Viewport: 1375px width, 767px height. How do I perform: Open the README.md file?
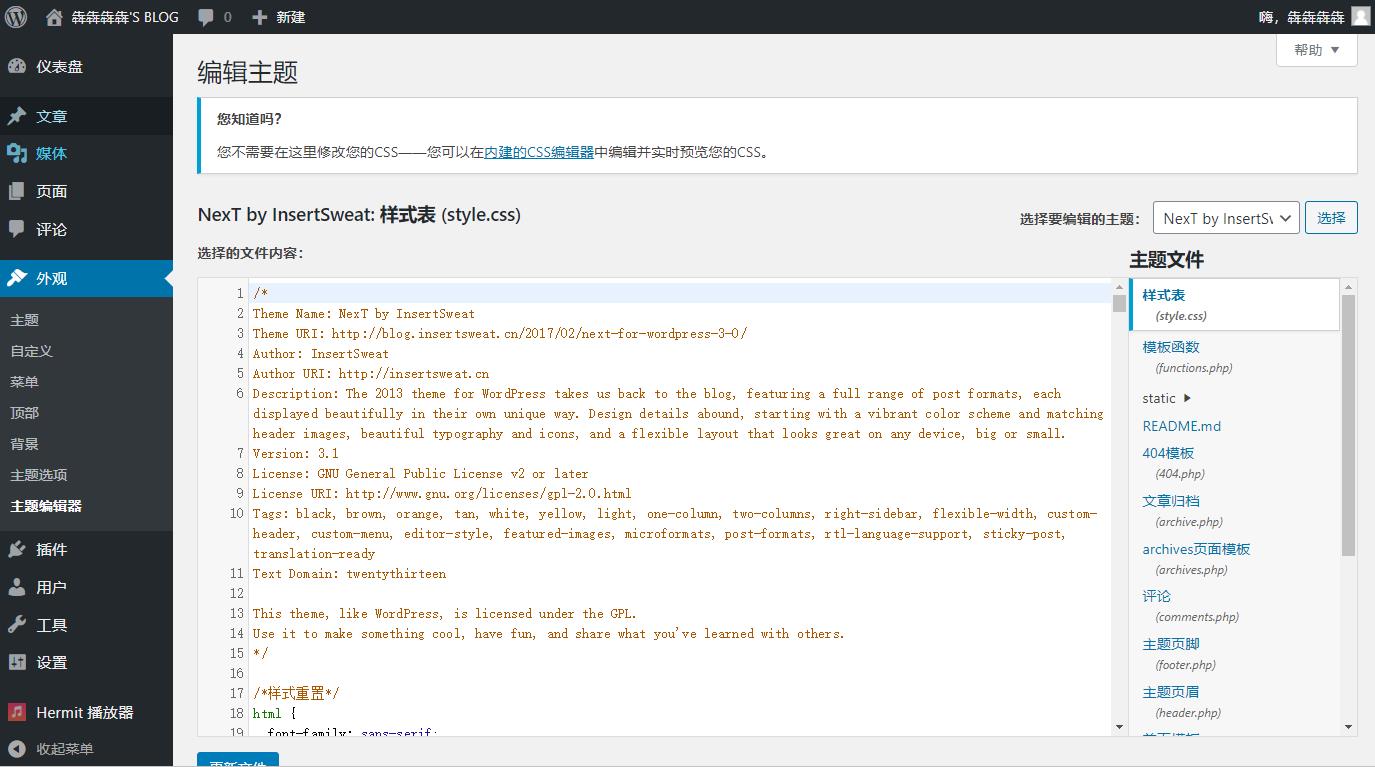(x=1182, y=426)
